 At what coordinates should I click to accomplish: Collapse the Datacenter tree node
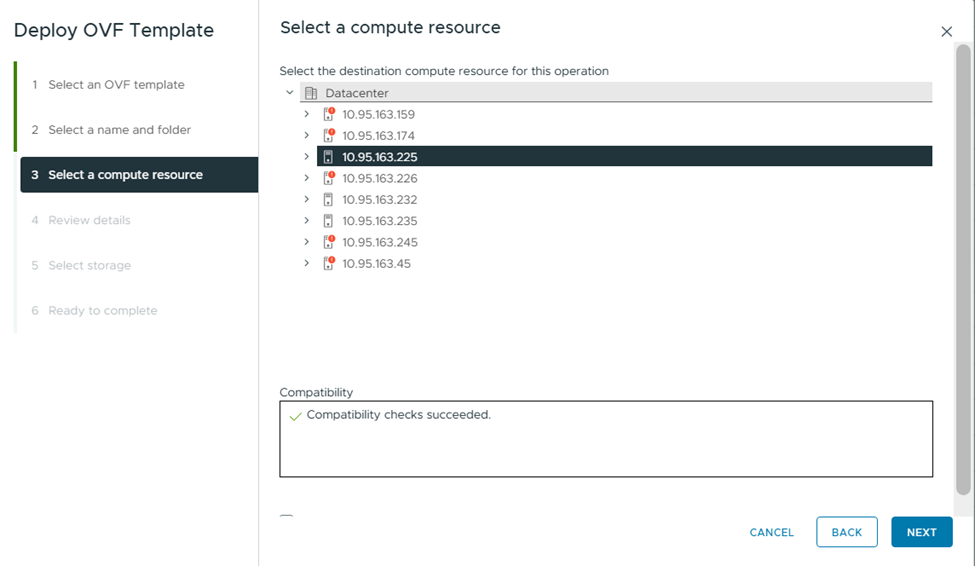point(290,93)
